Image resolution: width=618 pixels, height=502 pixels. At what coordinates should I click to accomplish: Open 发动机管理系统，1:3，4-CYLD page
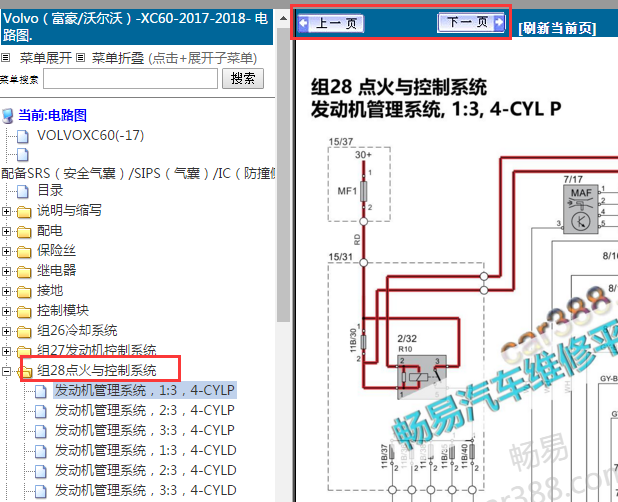pos(146,450)
